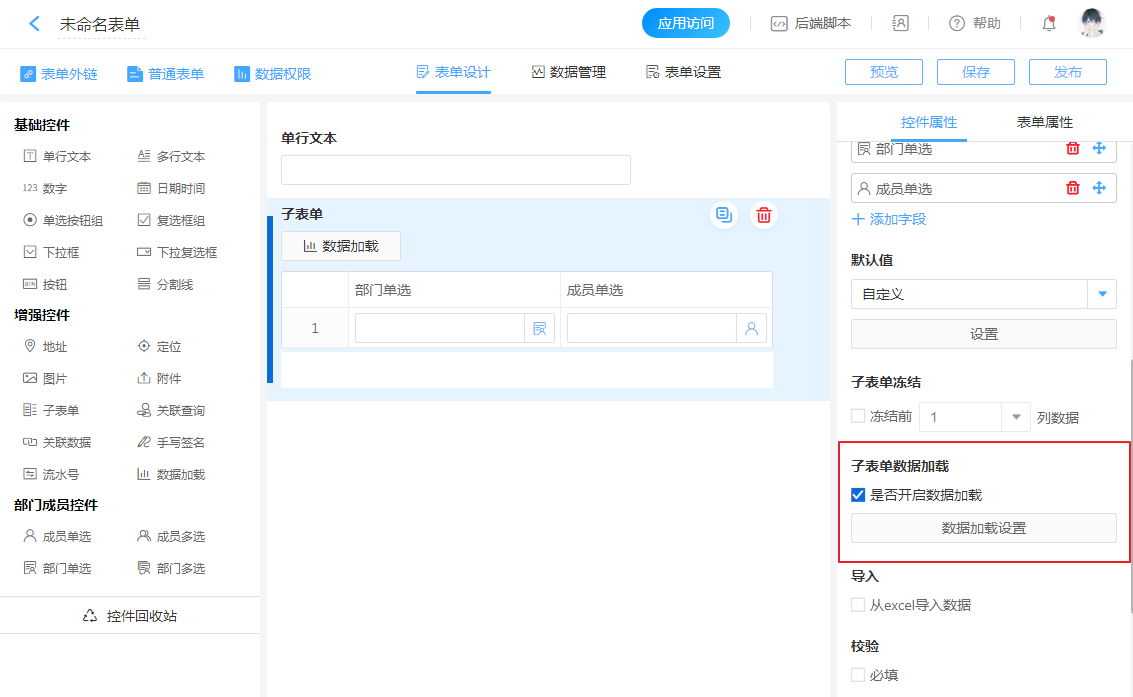This screenshot has height=697, width=1133.
Task: Uncheck 是否开启数据加载 checkbox
Action: [x=858, y=495]
